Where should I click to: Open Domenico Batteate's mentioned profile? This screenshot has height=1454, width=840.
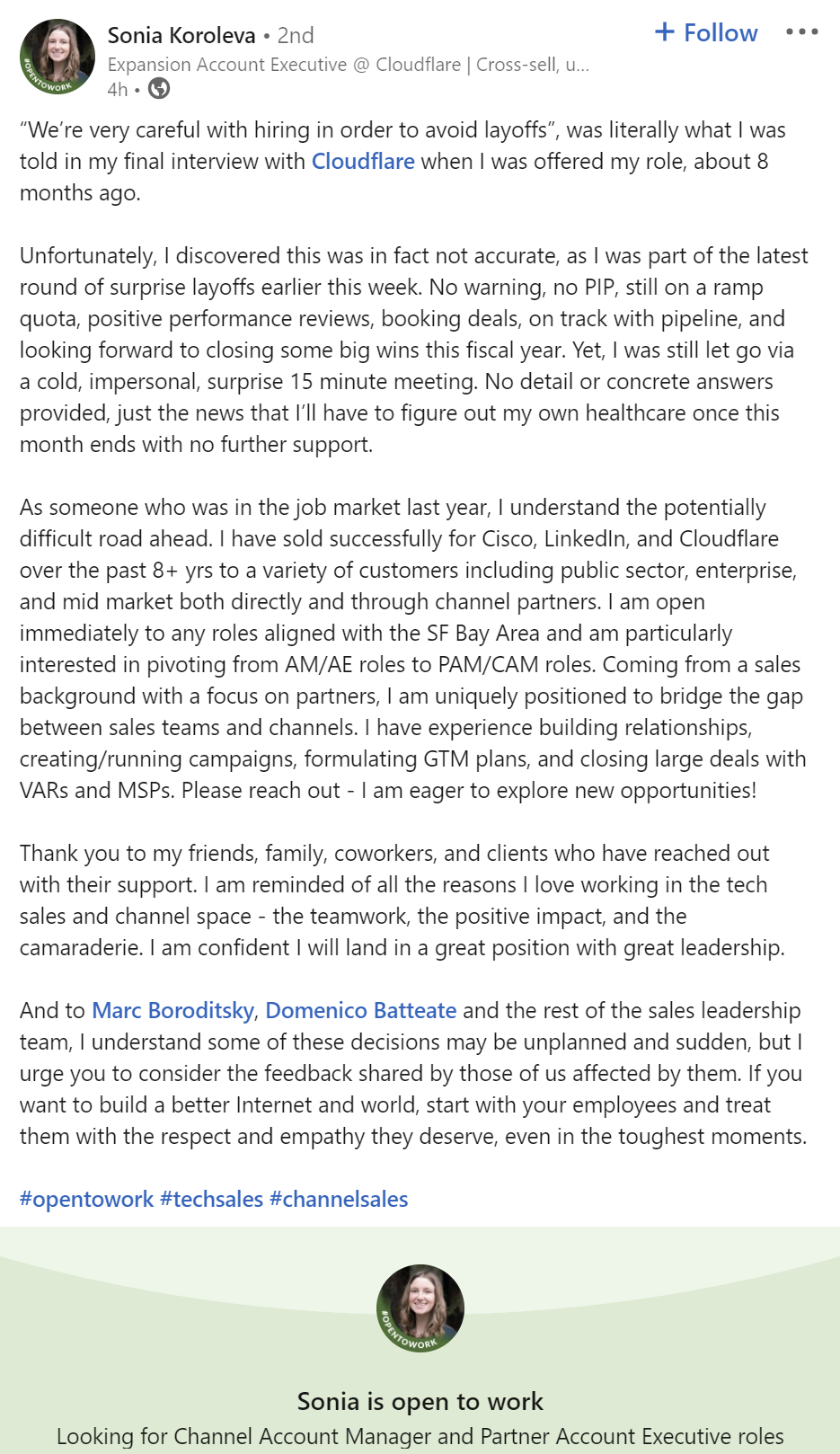click(361, 1011)
